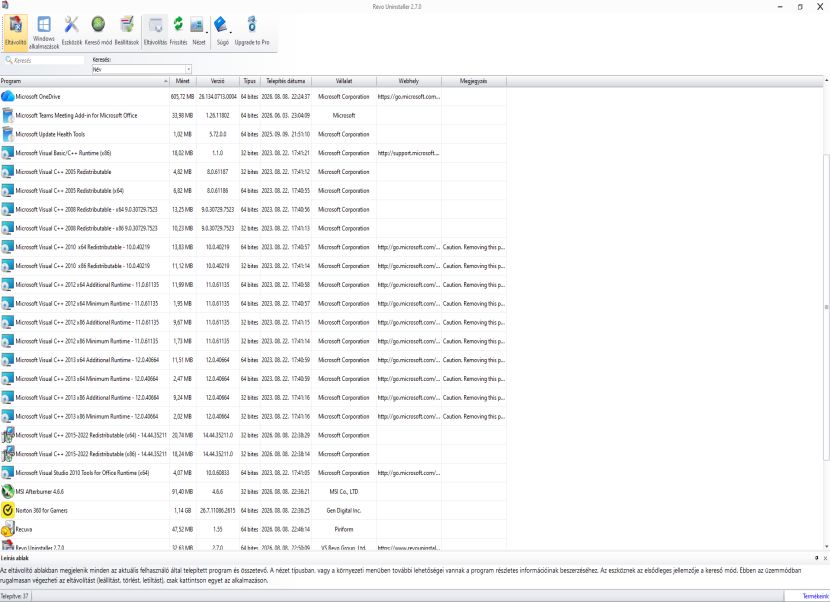Select Visual C++ 2015-2022 Redistributable (x64) icon

7,435
